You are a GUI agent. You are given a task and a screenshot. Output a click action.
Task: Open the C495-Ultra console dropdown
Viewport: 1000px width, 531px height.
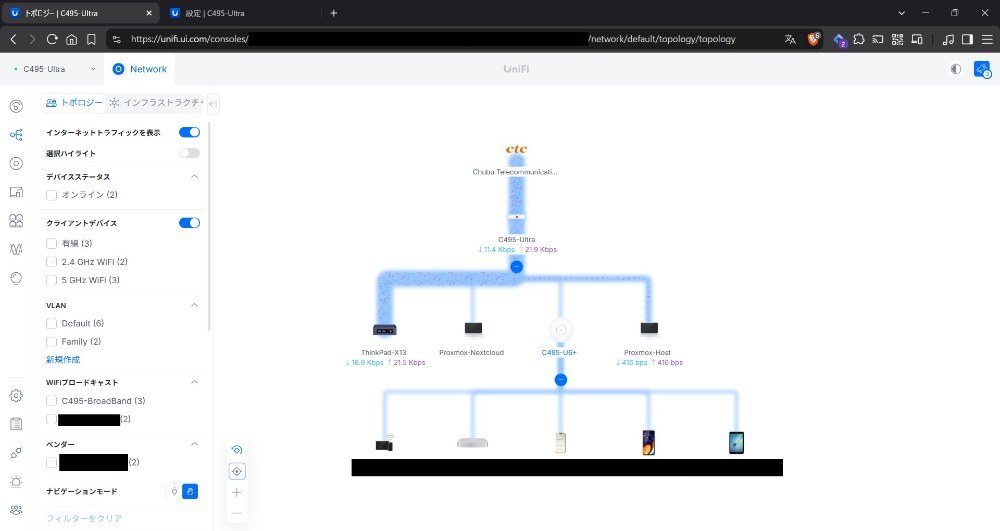[x=54, y=69]
